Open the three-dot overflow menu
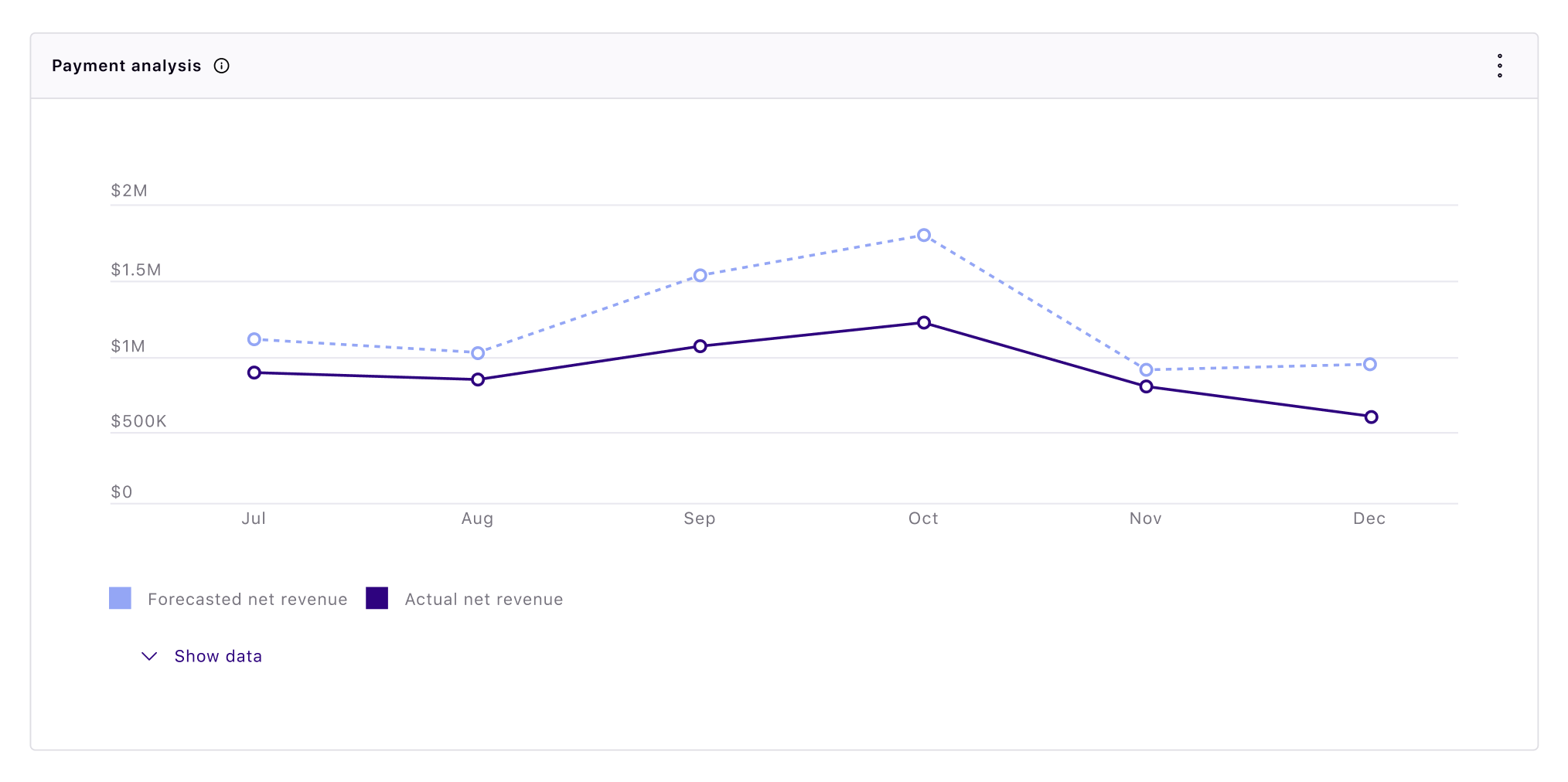The width and height of the screenshot is (1568, 782). pyautogui.click(x=1499, y=66)
